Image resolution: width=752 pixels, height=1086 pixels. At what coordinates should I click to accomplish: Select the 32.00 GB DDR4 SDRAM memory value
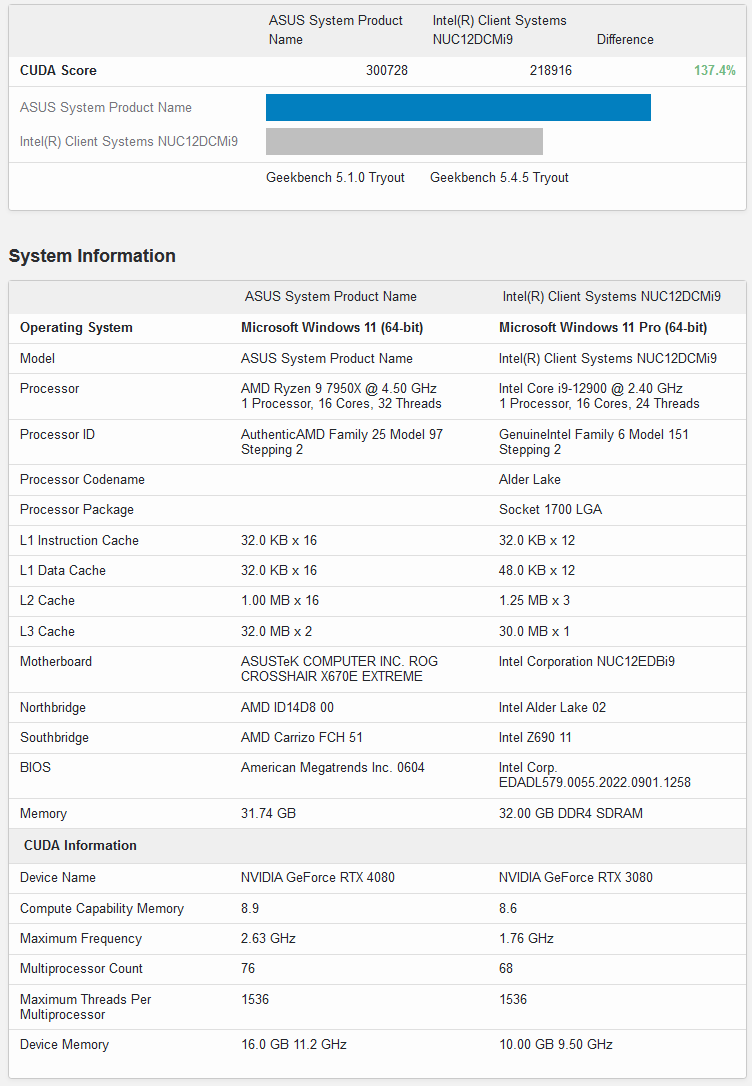[571, 814]
